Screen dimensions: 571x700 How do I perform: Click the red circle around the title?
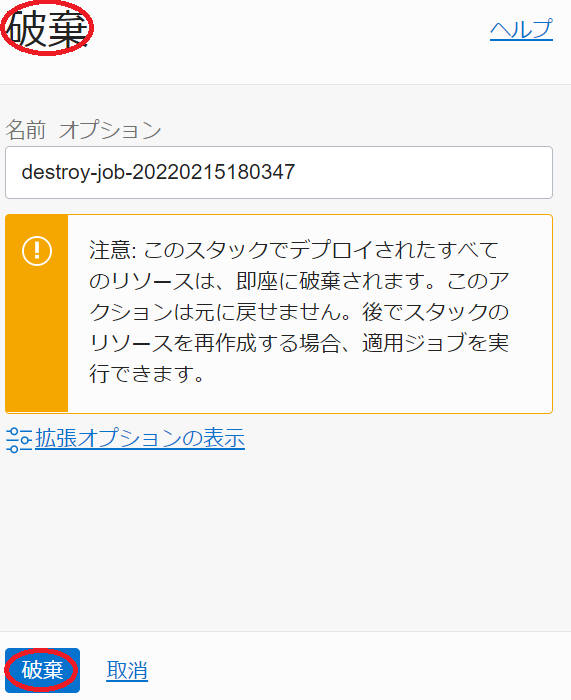[47, 28]
